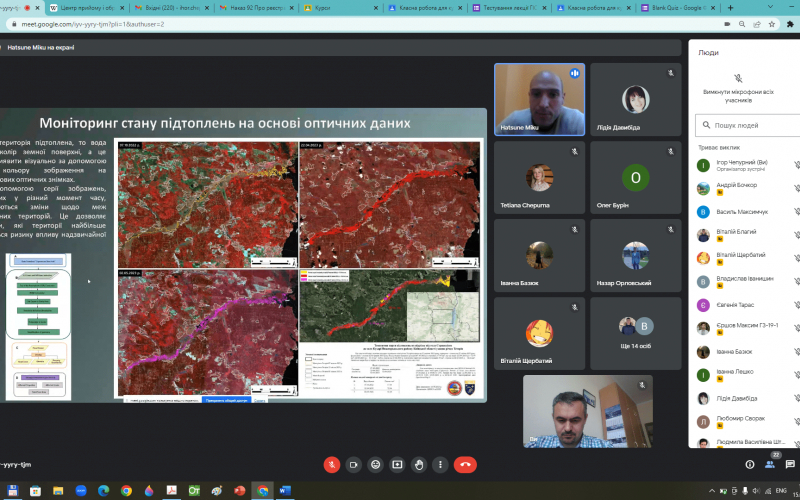Select Hatsune Miku's video tile

[x=539, y=100]
